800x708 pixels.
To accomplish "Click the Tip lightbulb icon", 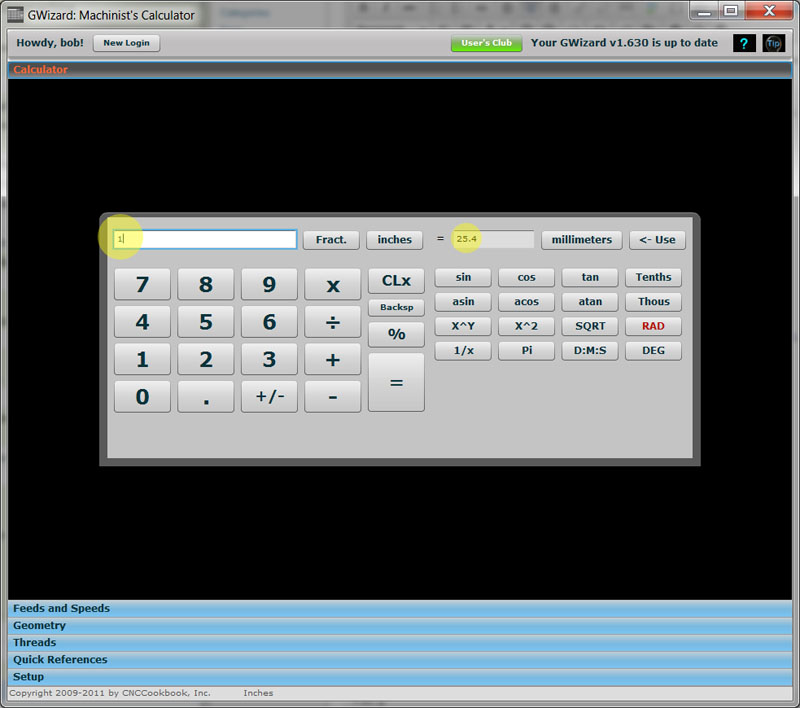I will coord(773,43).
